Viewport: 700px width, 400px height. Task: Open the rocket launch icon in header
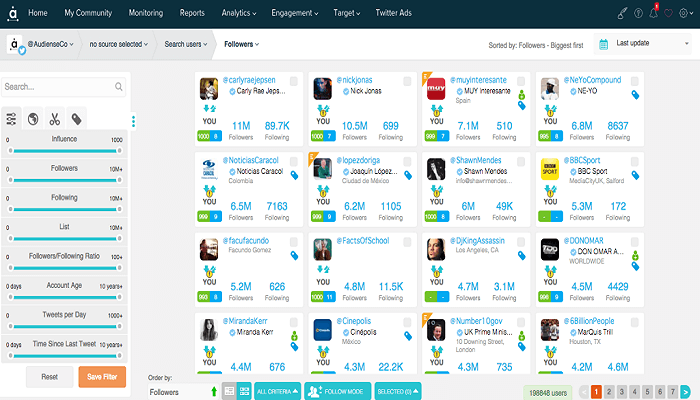(x=622, y=13)
